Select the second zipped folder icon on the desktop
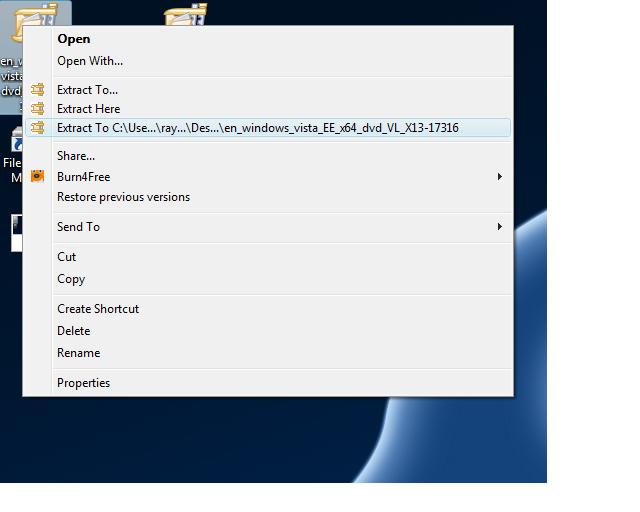The width and height of the screenshot is (640, 512). point(184,15)
